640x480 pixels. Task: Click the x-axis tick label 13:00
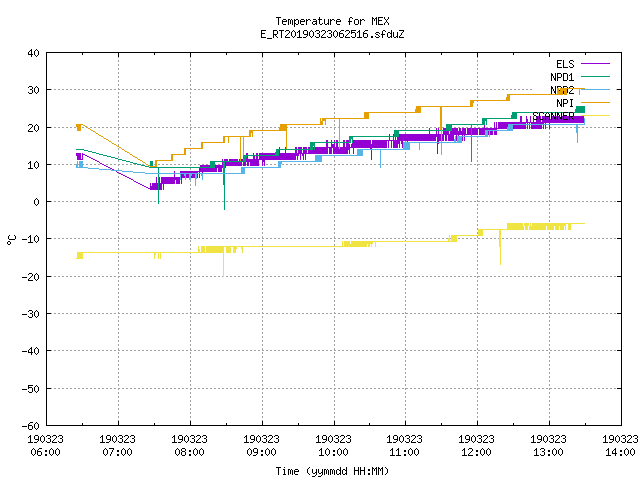coord(548,452)
